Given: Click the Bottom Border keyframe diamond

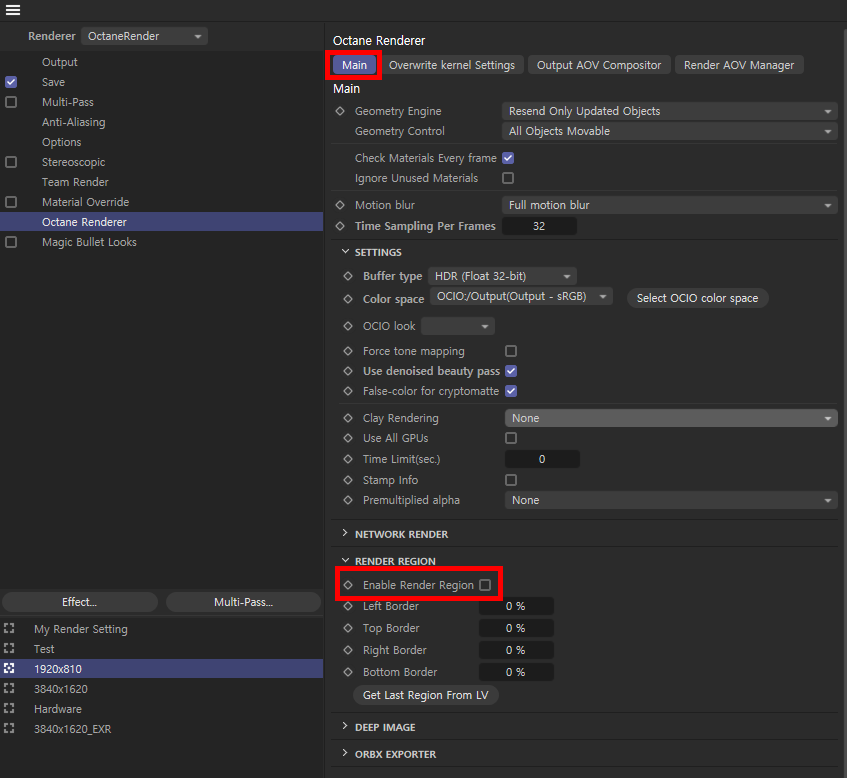Looking at the screenshot, I should coord(348,672).
